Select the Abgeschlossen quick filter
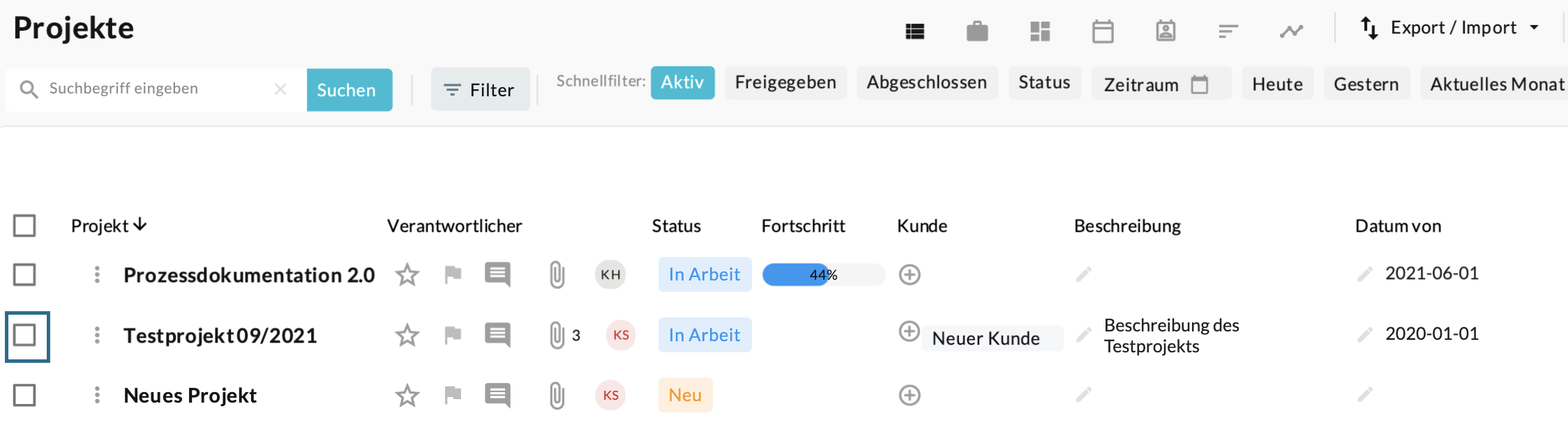 [926, 82]
